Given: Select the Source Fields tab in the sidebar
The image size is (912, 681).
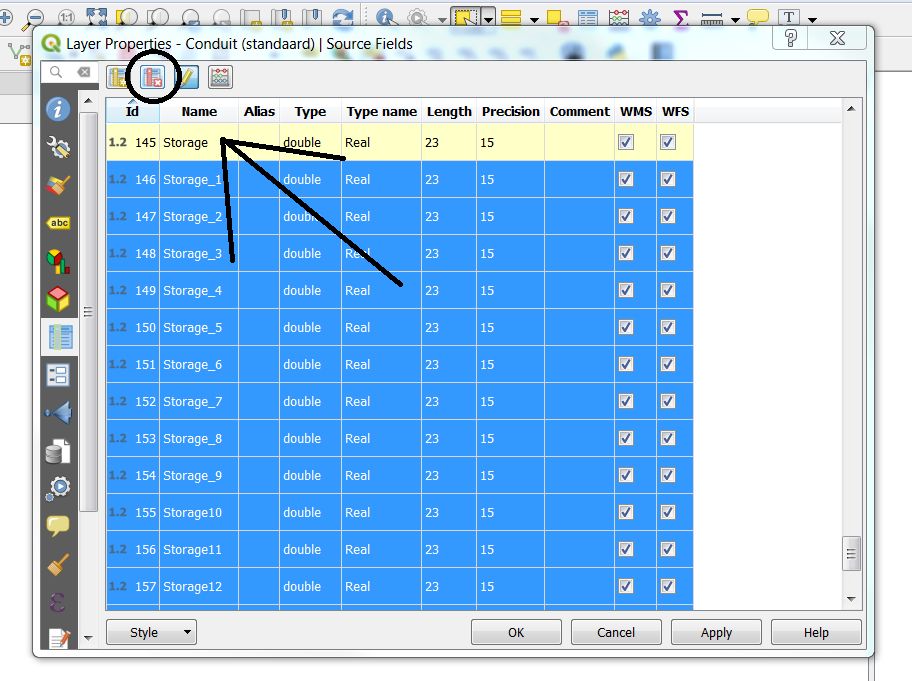Looking at the screenshot, I should pos(59,337).
